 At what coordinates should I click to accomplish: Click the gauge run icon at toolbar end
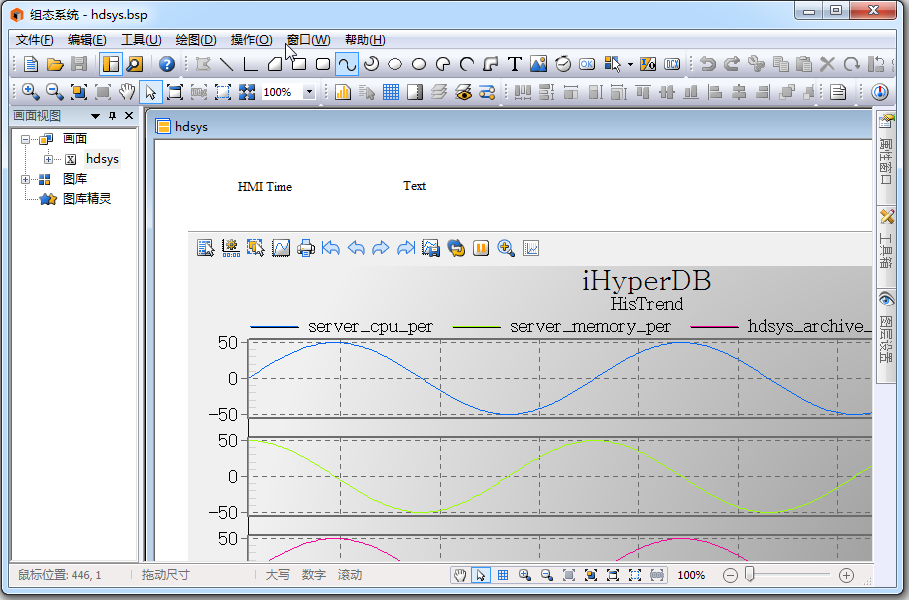(880, 92)
